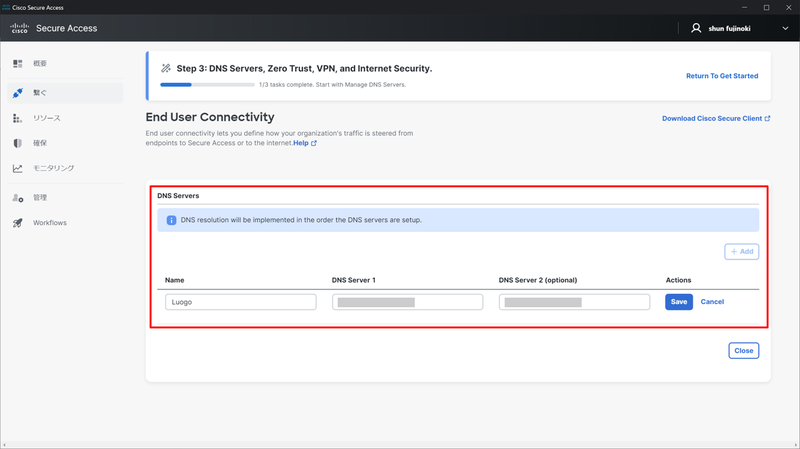Cancel the DNS server edit
Image resolution: width=800 pixels, height=449 pixels.
pos(712,302)
